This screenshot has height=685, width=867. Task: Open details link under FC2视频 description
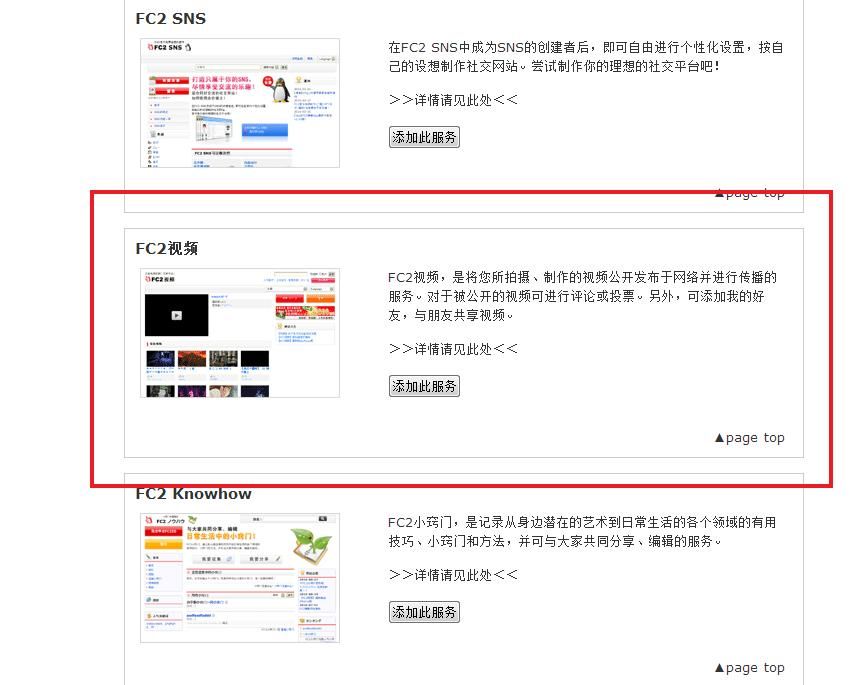[x=453, y=349]
